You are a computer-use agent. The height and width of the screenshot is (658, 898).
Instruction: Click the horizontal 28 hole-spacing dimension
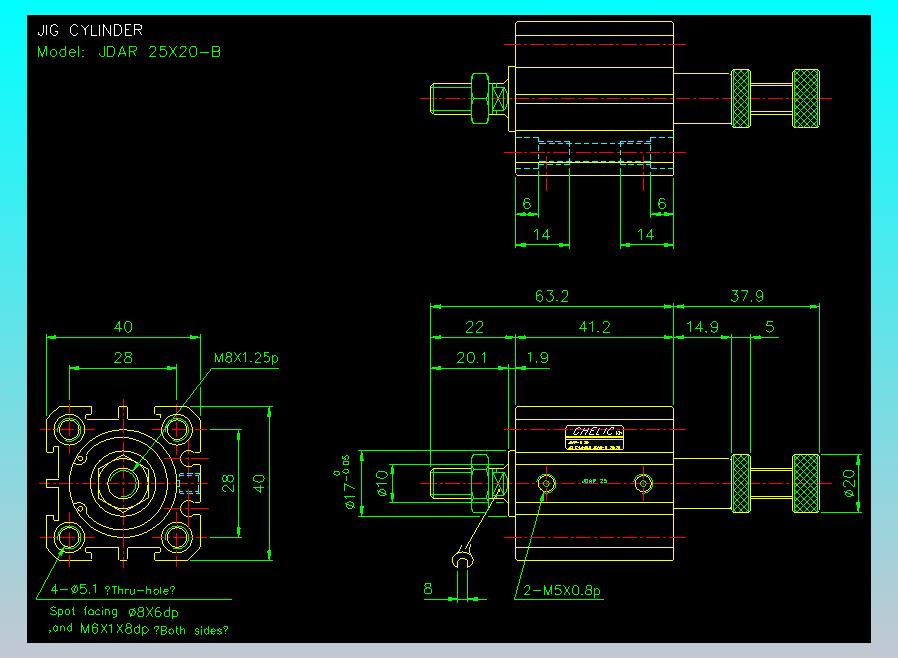[123, 358]
